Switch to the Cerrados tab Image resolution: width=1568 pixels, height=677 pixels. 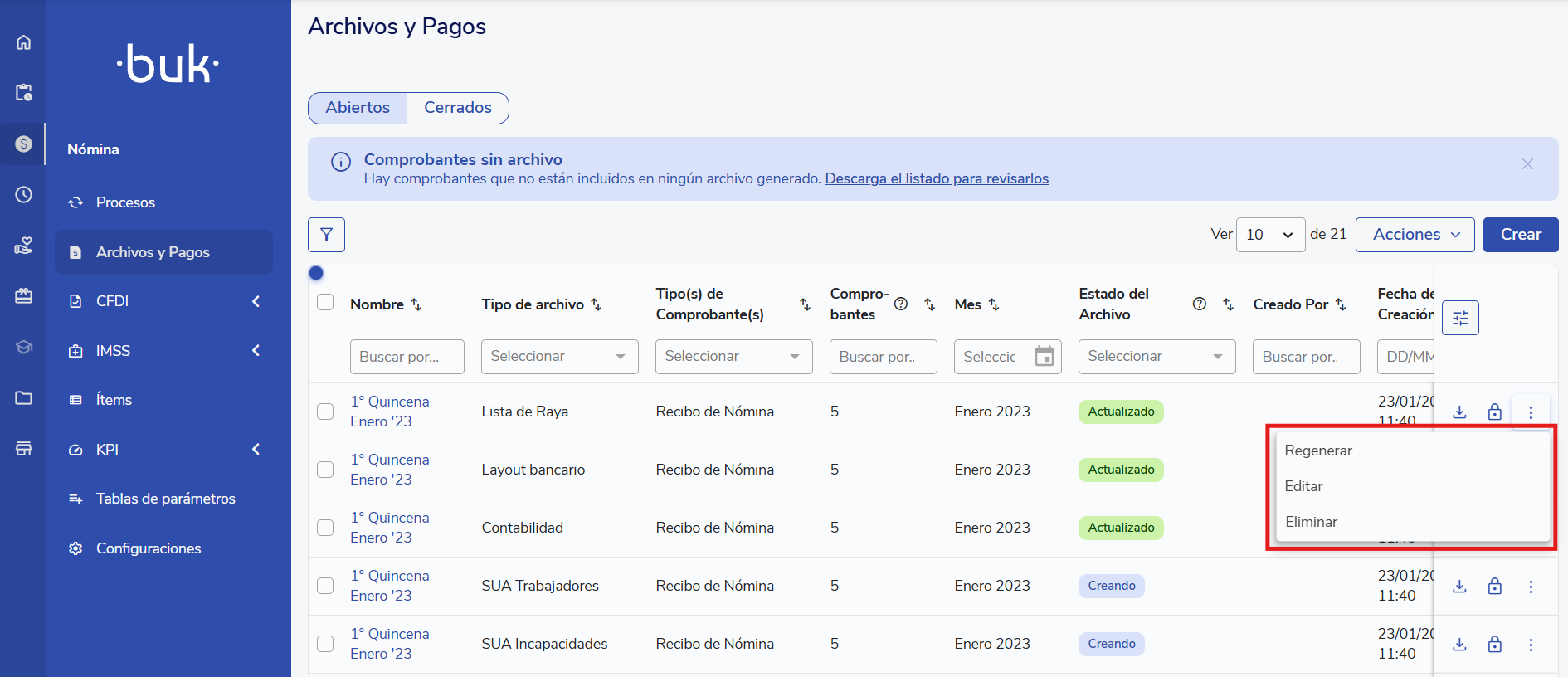click(x=457, y=108)
